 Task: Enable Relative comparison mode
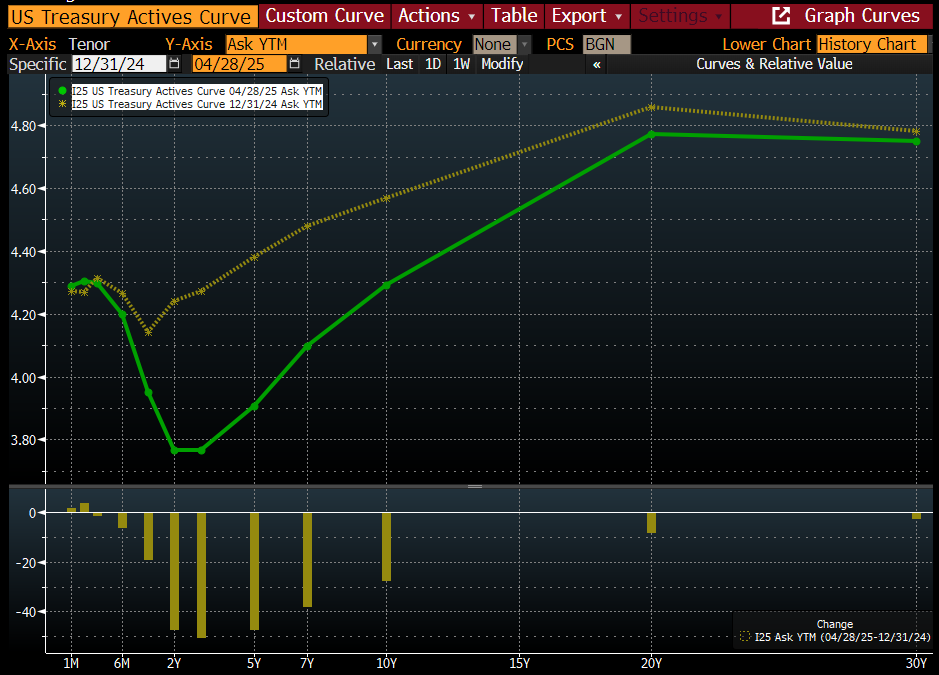coord(344,63)
